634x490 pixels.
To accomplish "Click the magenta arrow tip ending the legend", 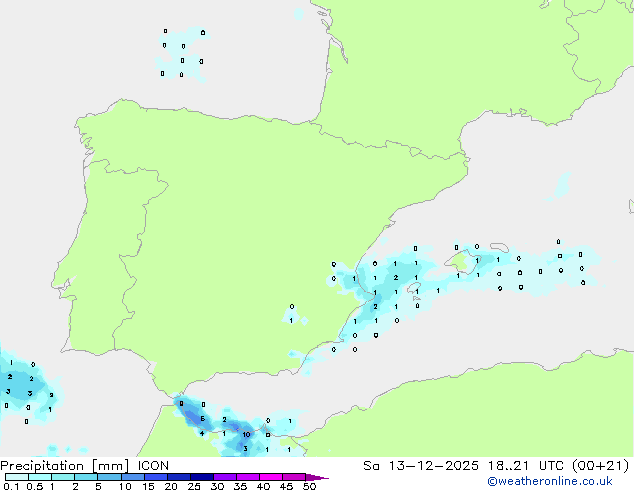I will coord(324,478).
